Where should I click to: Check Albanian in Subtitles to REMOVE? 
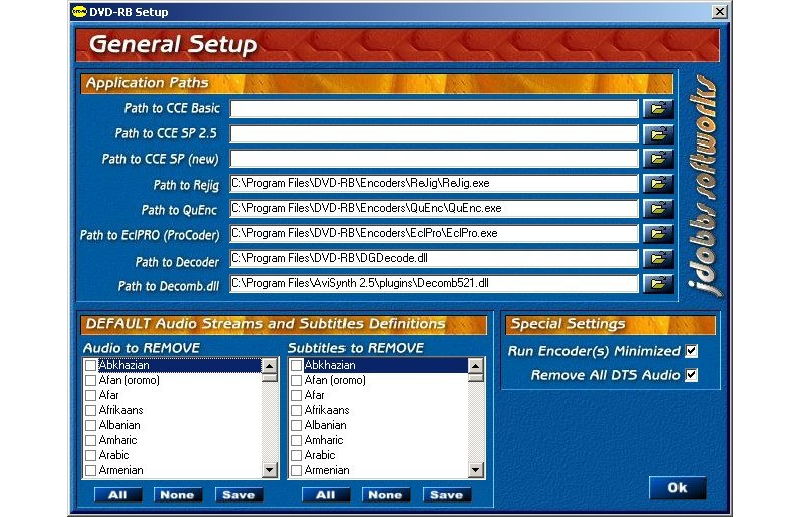tap(296, 425)
